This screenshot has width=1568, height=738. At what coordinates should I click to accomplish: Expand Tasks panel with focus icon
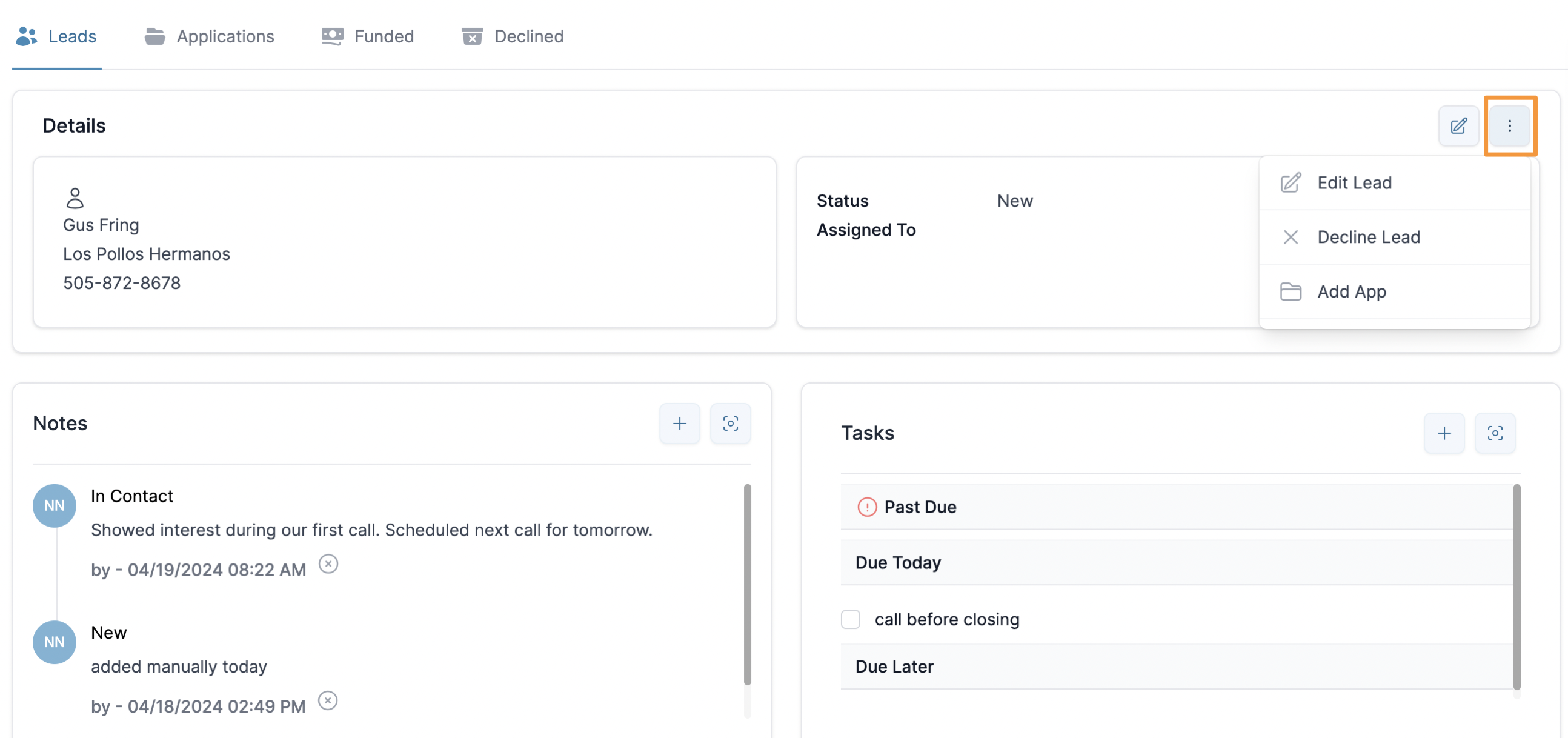coord(1494,433)
